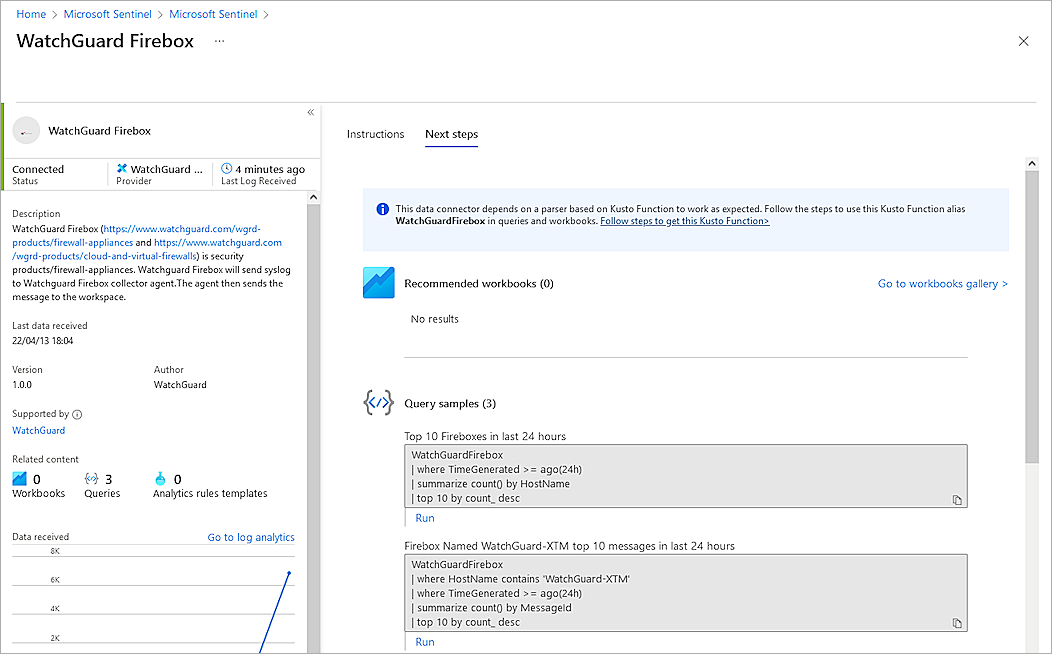Run the Firebox Named WatchGuard-XTM query
This screenshot has width=1052, height=654.
(424, 641)
